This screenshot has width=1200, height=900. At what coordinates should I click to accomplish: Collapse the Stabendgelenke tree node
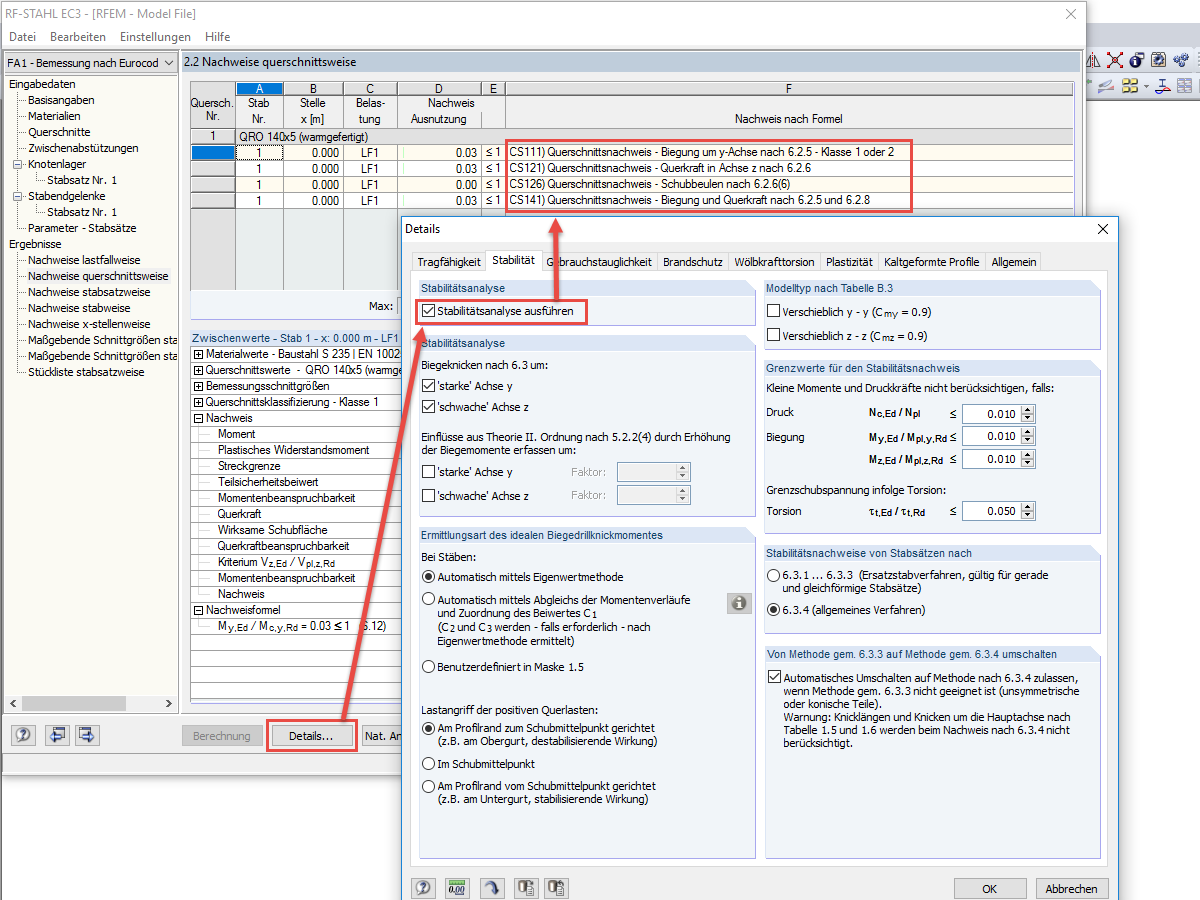coord(17,196)
